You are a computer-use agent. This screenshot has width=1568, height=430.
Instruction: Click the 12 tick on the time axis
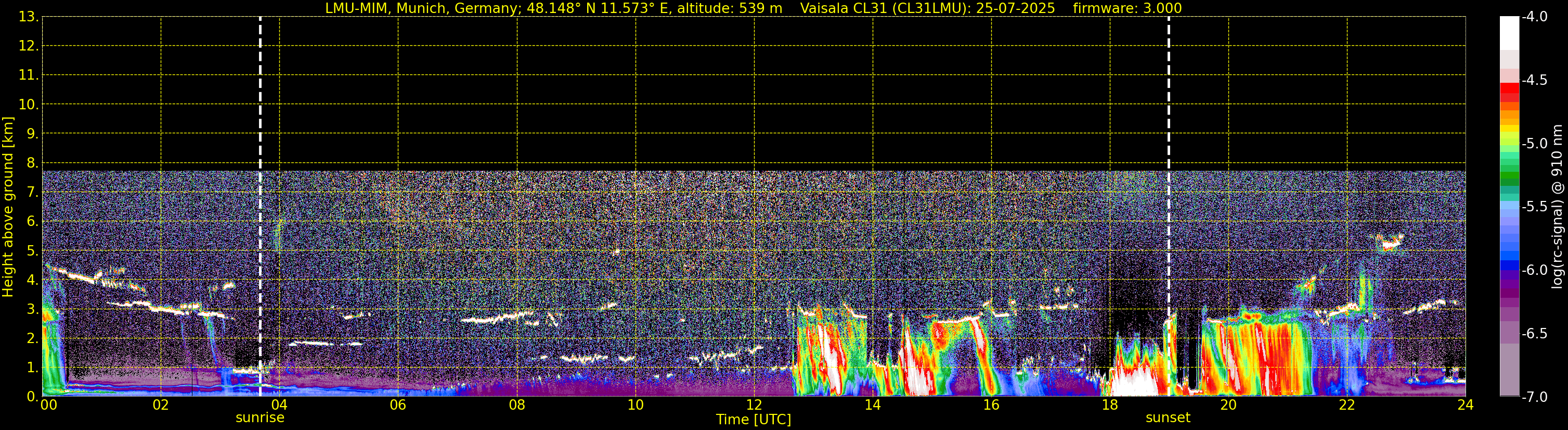click(754, 405)
